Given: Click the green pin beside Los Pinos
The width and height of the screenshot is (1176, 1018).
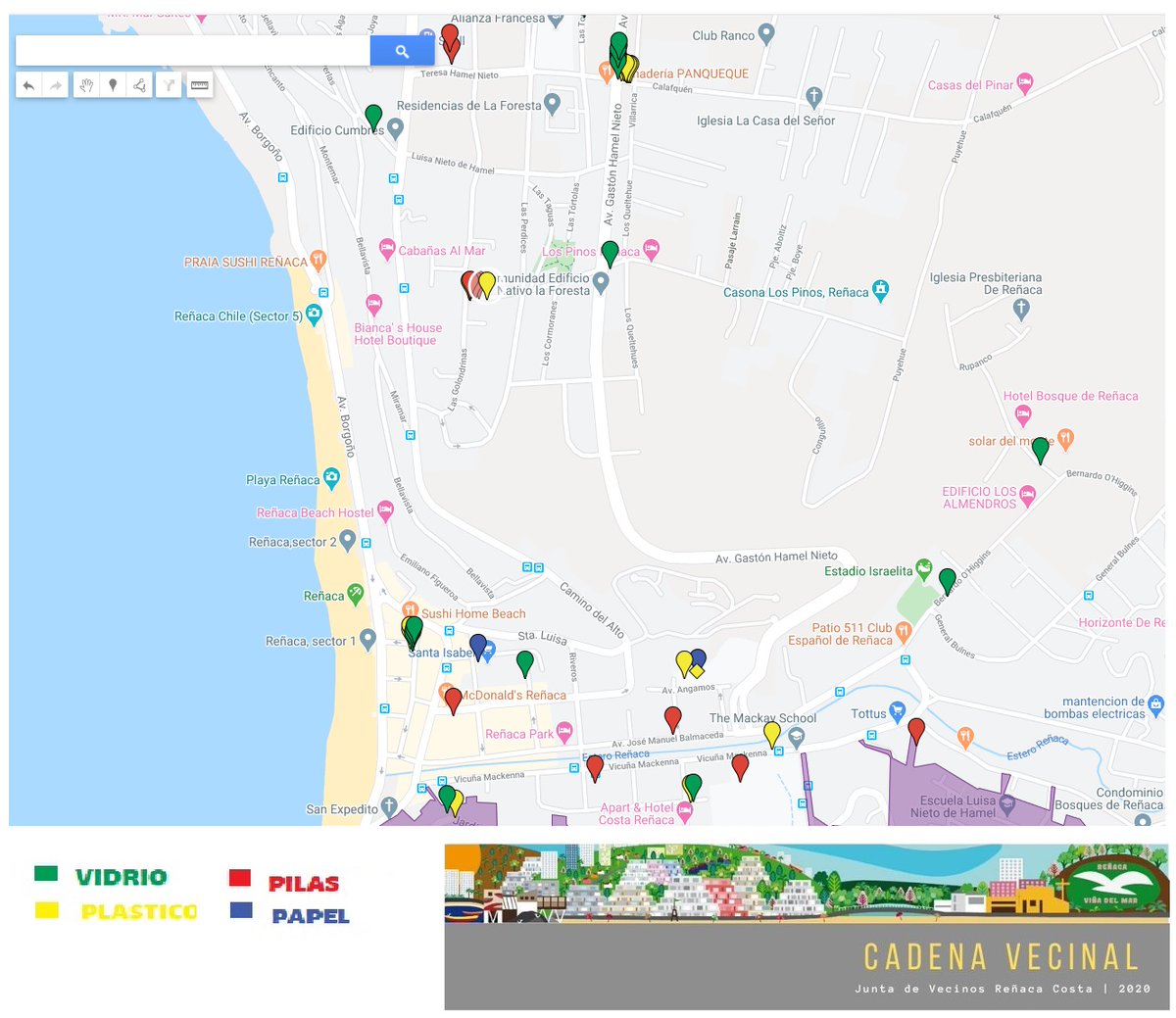Looking at the screenshot, I should (x=610, y=253).
